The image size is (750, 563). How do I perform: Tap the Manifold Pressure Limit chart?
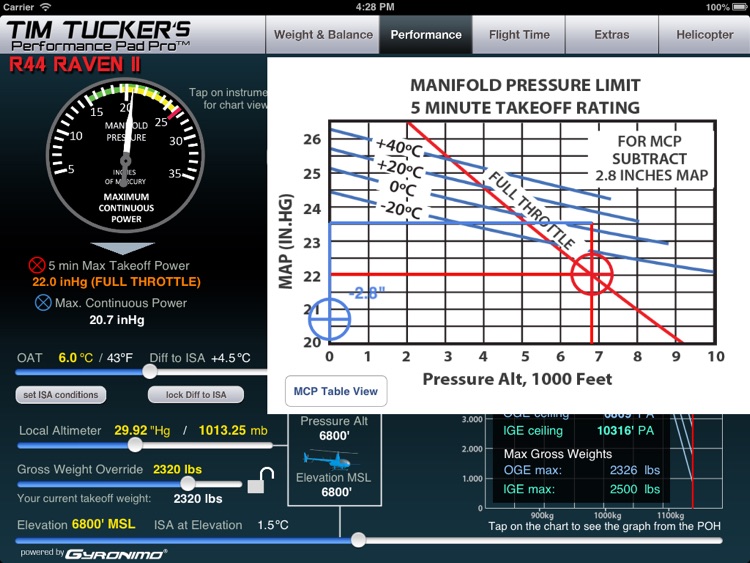tap(508, 235)
